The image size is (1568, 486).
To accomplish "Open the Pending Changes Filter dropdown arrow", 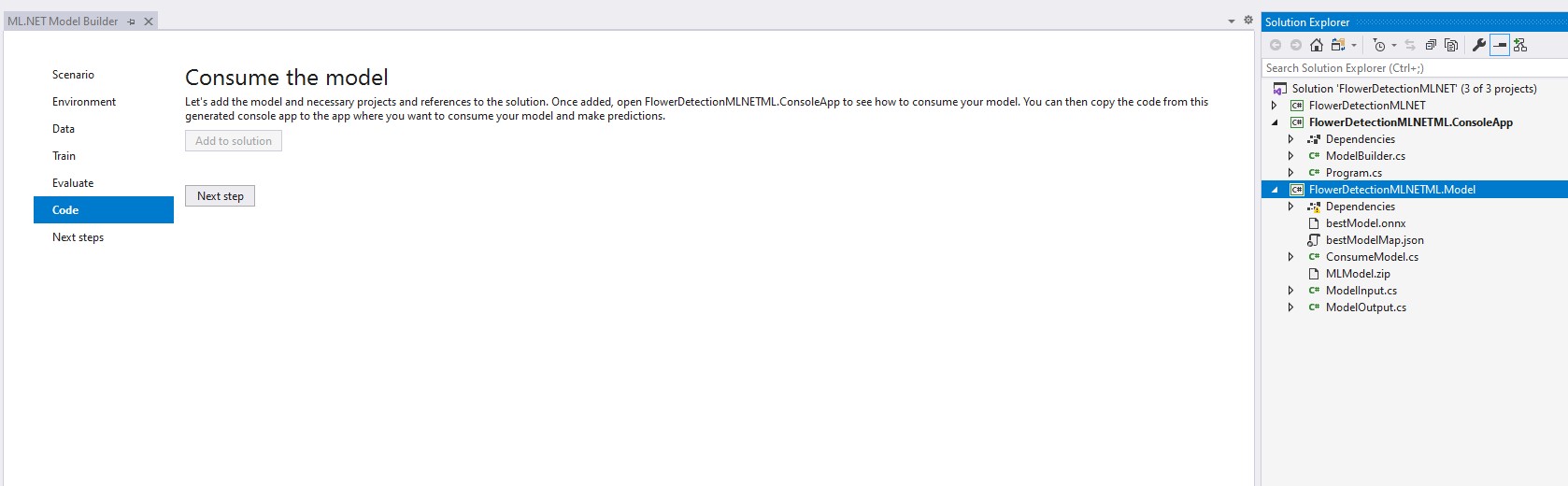I will (x=1394, y=45).
